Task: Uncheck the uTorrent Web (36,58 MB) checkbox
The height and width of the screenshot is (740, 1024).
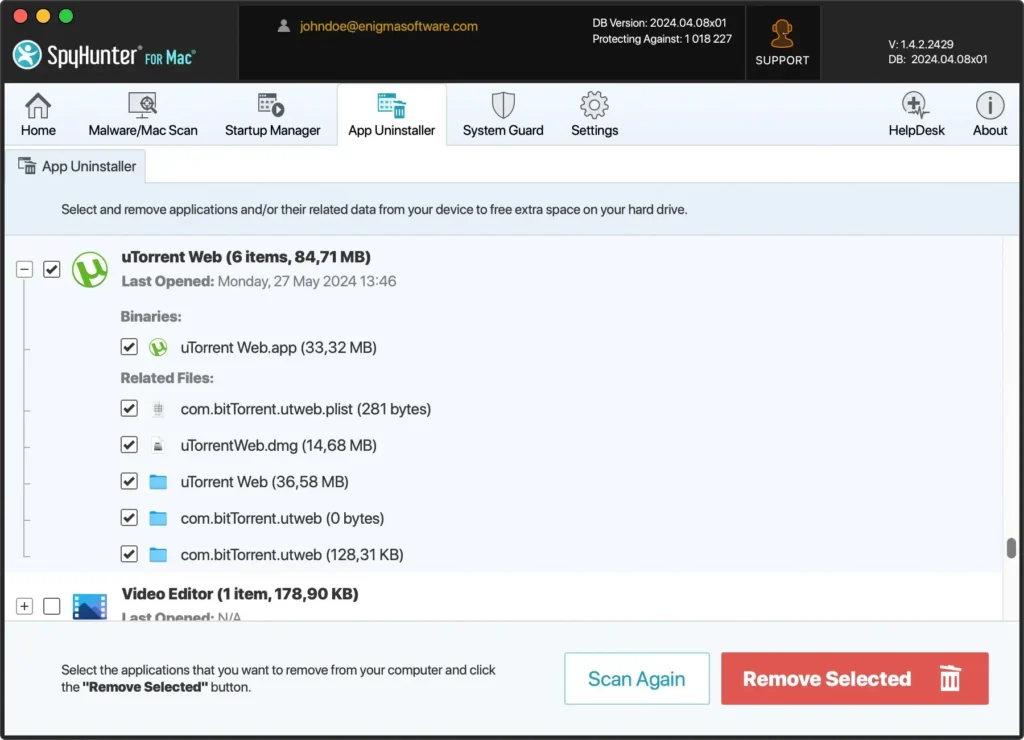Action: coord(129,482)
